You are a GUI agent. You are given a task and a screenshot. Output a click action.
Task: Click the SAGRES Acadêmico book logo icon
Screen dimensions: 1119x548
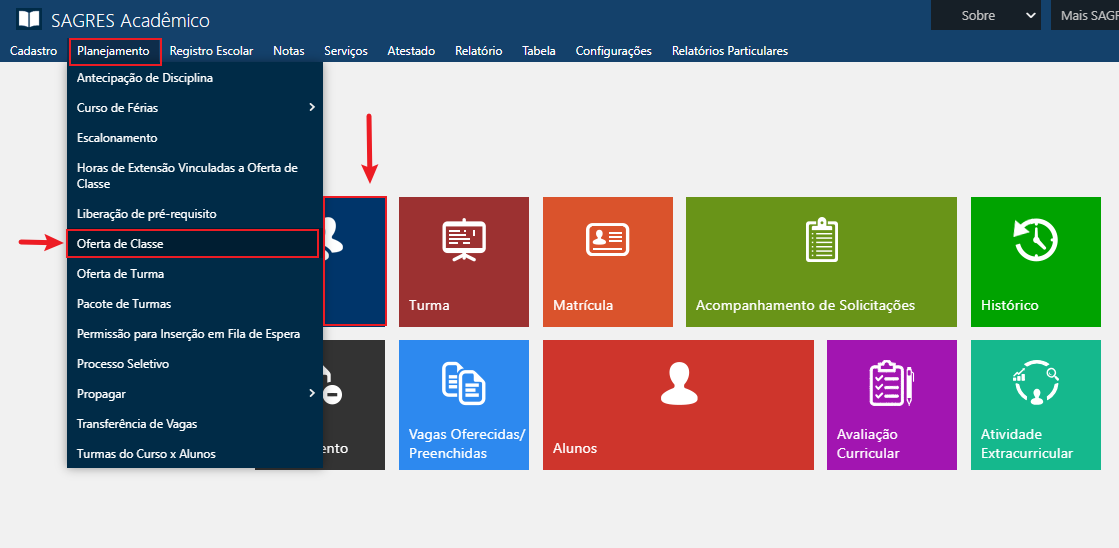tap(29, 19)
